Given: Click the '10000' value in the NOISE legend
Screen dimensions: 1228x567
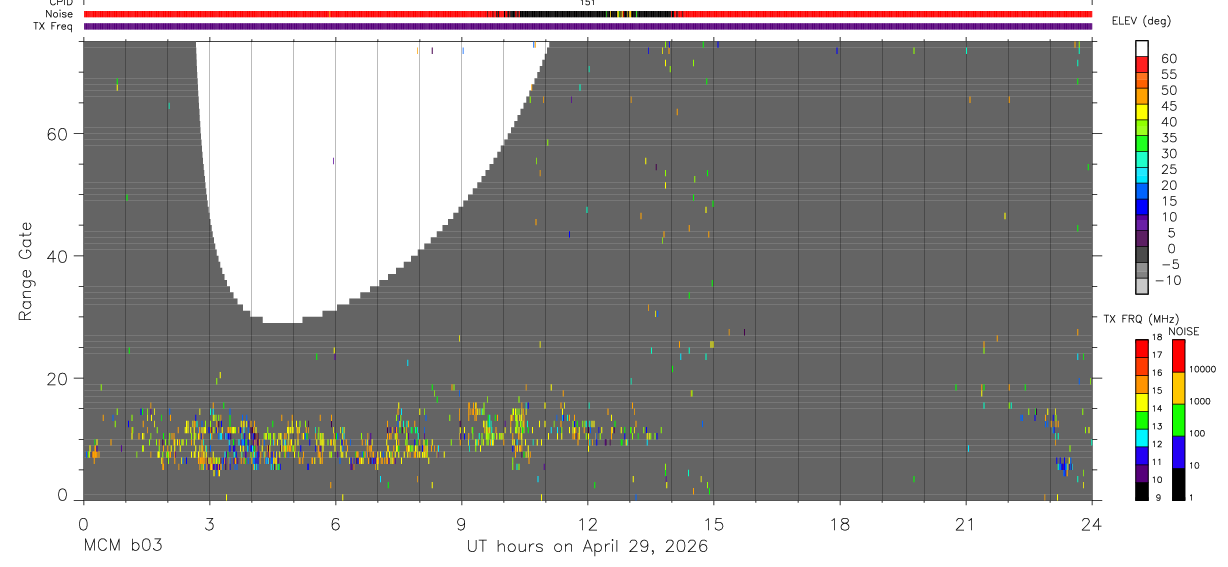Looking at the screenshot, I should pos(1201,369).
